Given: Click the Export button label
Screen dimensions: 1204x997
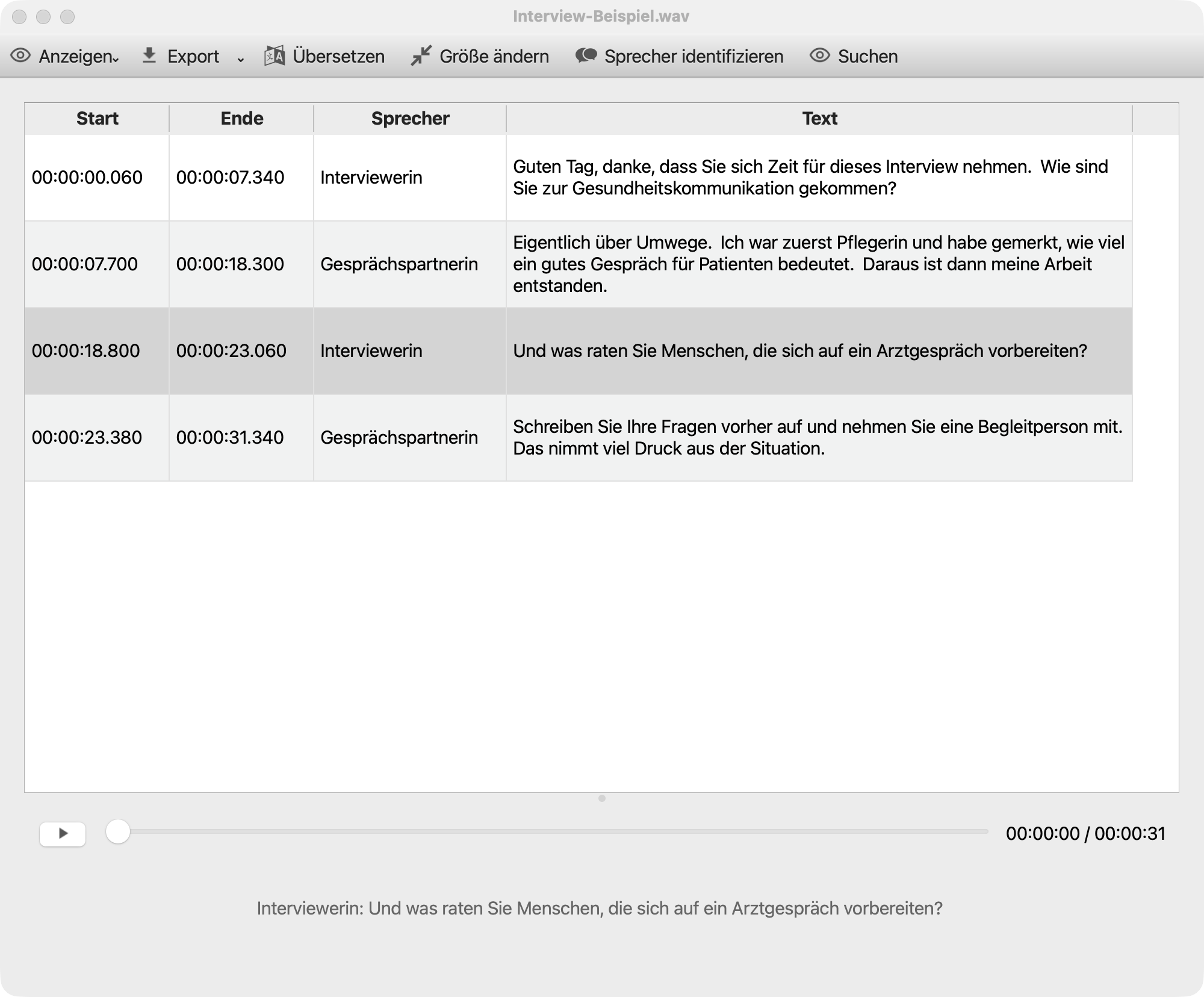Looking at the screenshot, I should (193, 56).
